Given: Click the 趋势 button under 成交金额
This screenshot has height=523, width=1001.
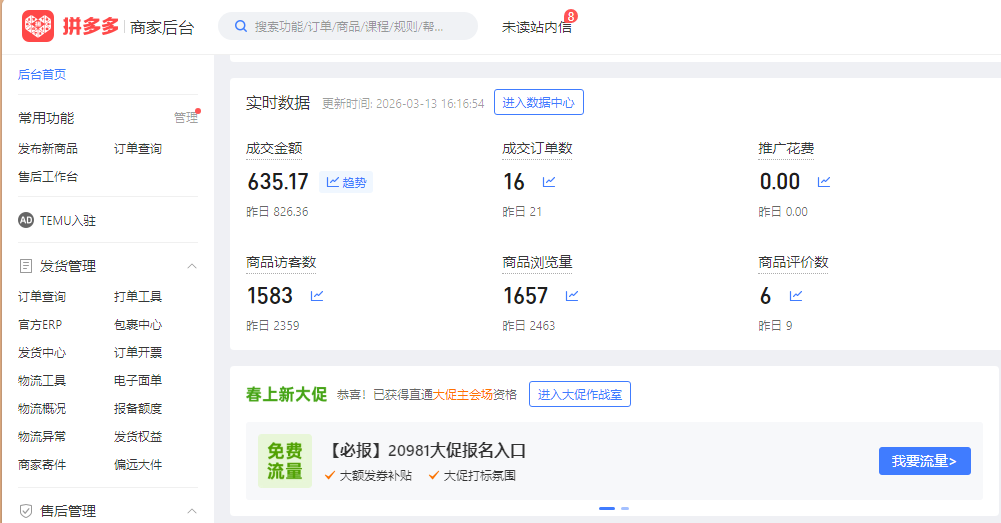Looking at the screenshot, I should coord(346,182).
